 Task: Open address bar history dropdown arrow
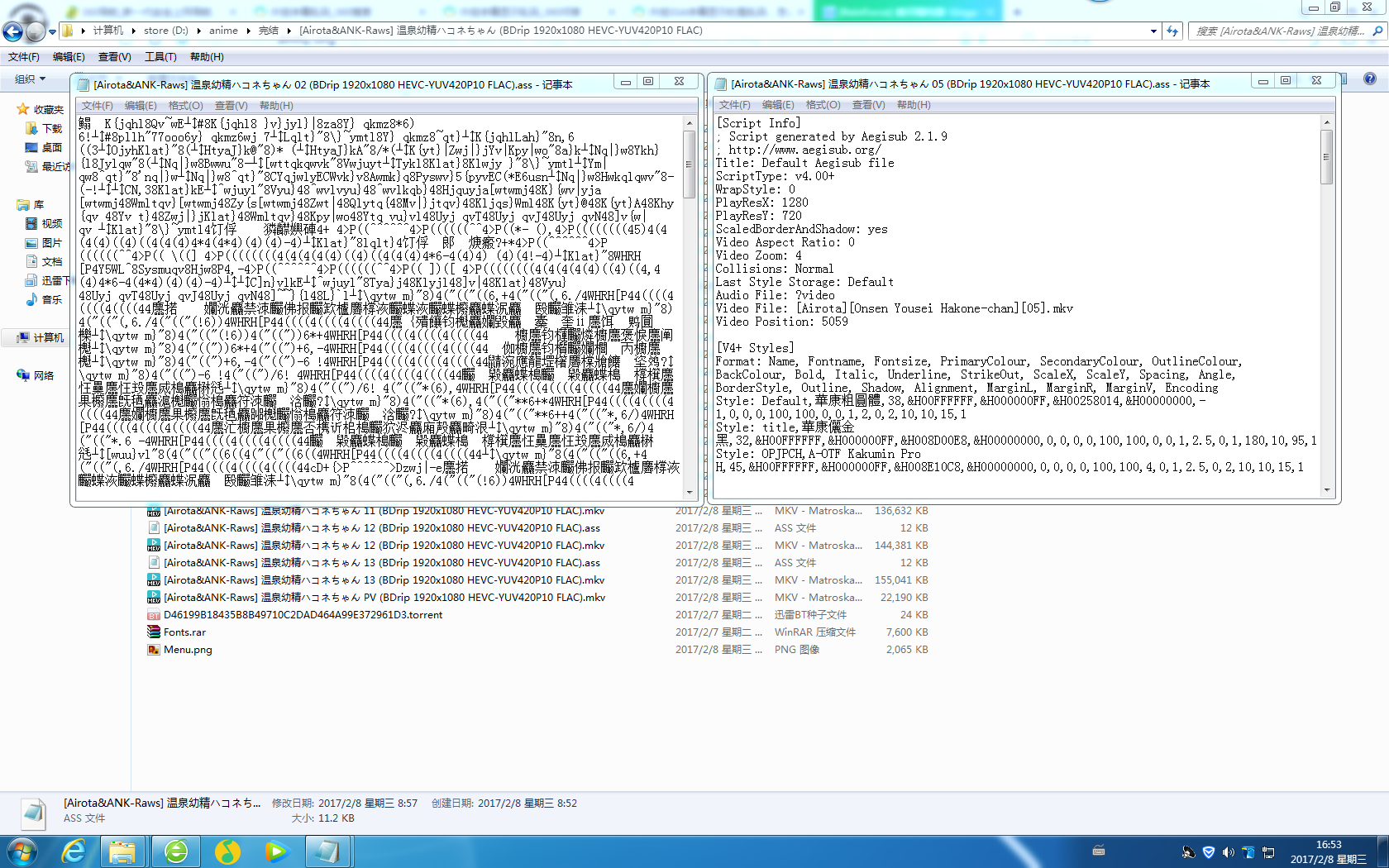(1153, 31)
